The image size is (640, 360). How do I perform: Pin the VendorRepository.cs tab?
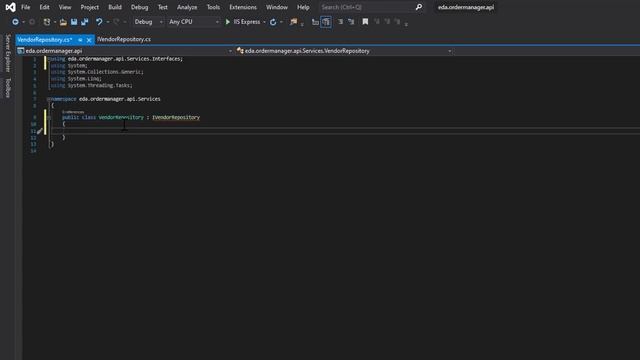pos(80,40)
